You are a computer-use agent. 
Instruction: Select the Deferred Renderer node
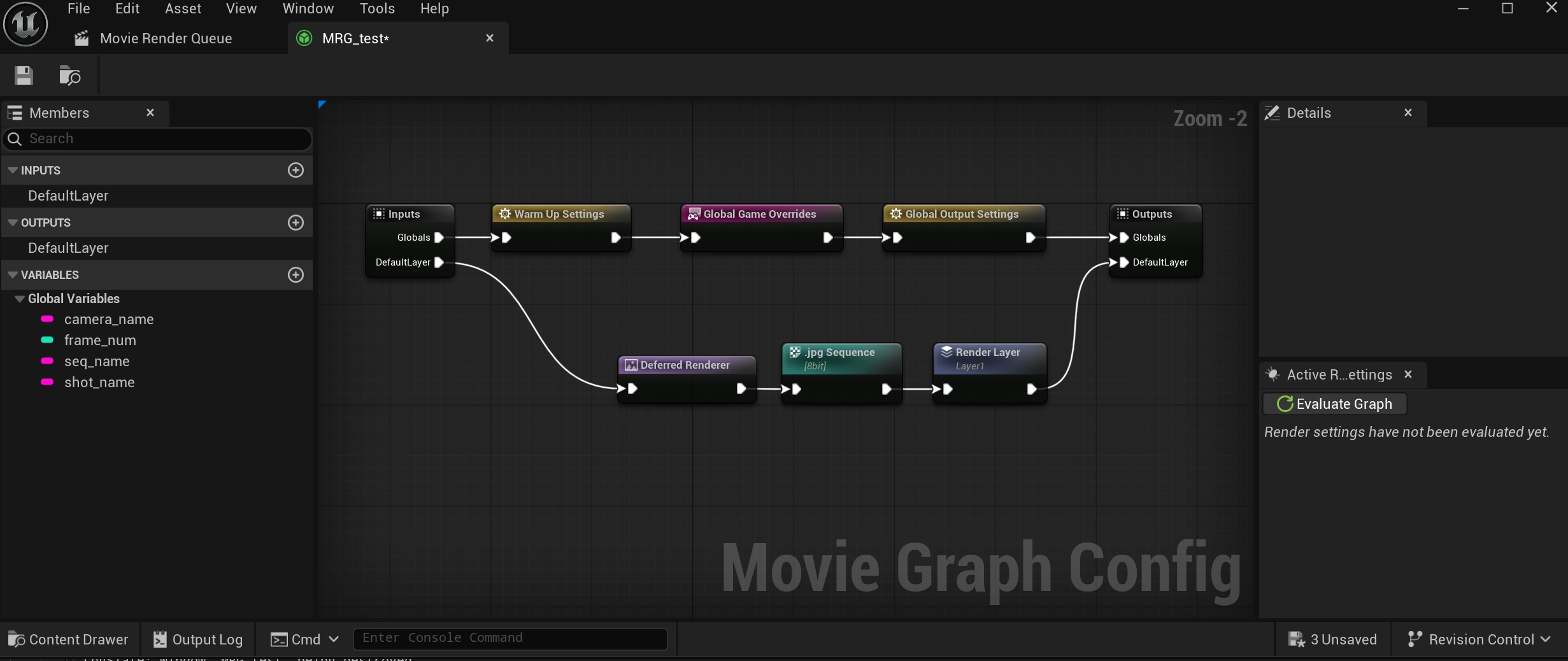point(685,365)
